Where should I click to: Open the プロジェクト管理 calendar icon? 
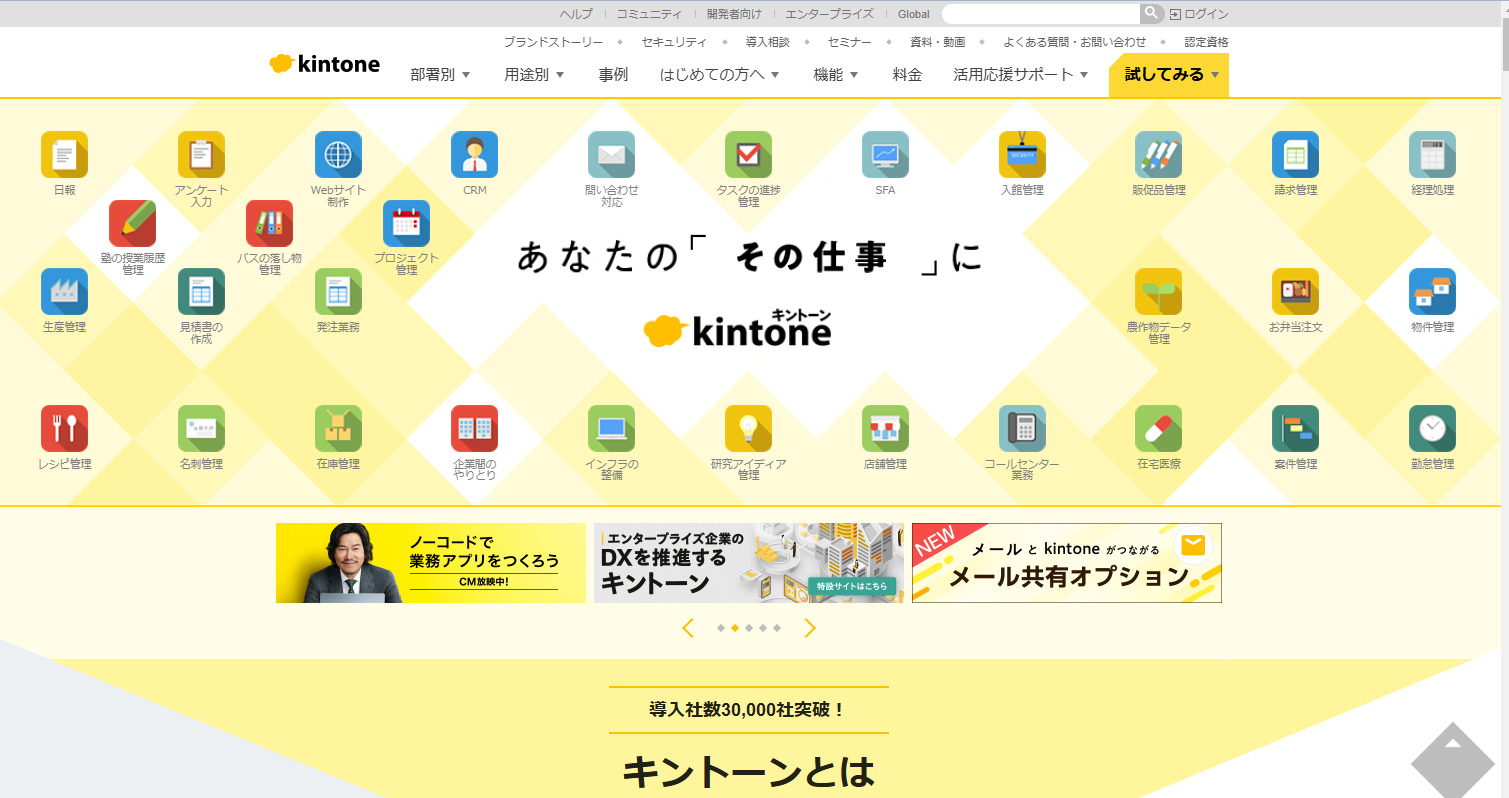click(406, 223)
